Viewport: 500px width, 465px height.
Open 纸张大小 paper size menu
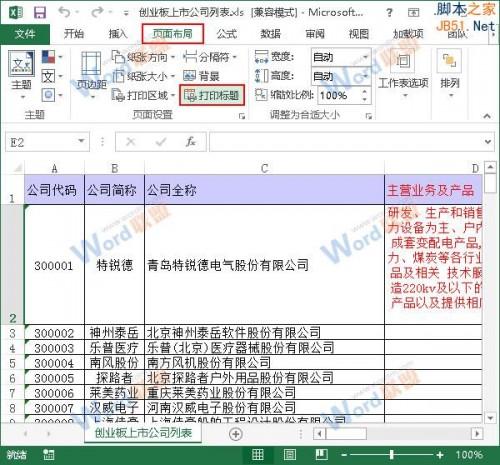(x=143, y=77)
